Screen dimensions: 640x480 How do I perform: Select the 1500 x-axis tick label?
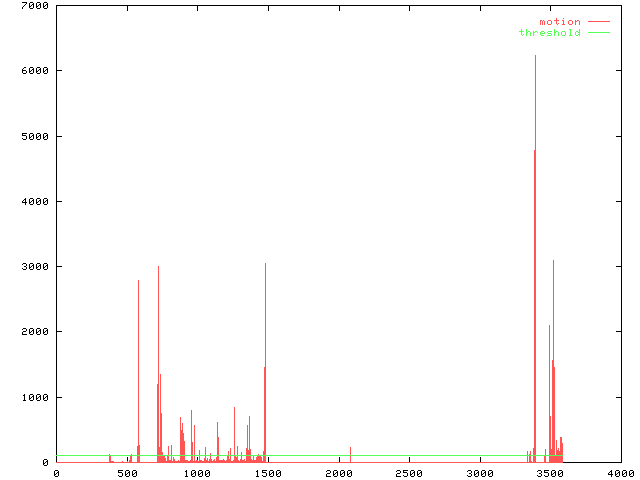(x=267, y=473)
